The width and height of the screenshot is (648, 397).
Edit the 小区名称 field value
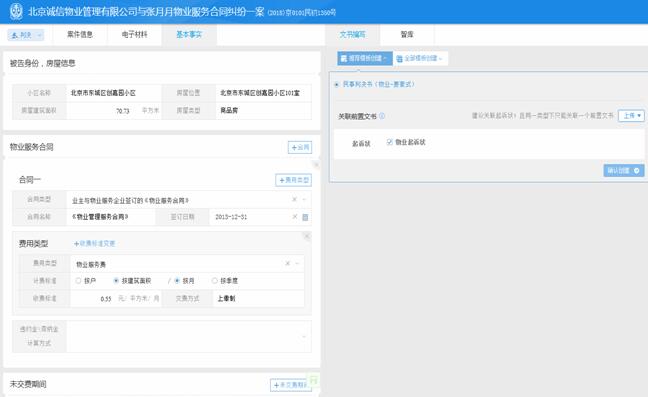114,93
